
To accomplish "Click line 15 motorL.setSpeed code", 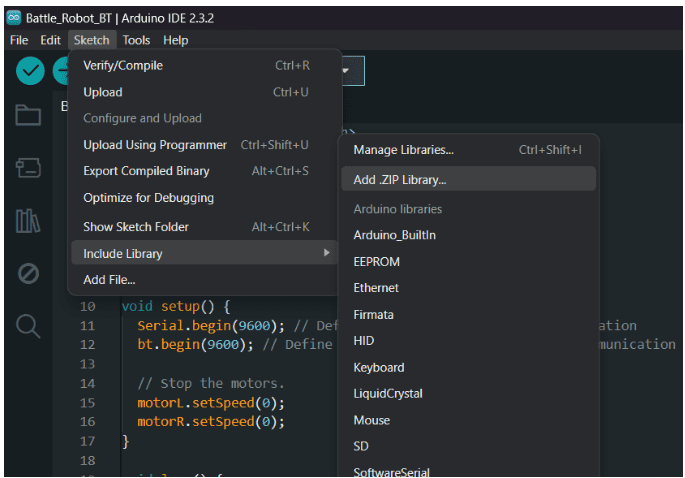I will (x=211, y=402).
